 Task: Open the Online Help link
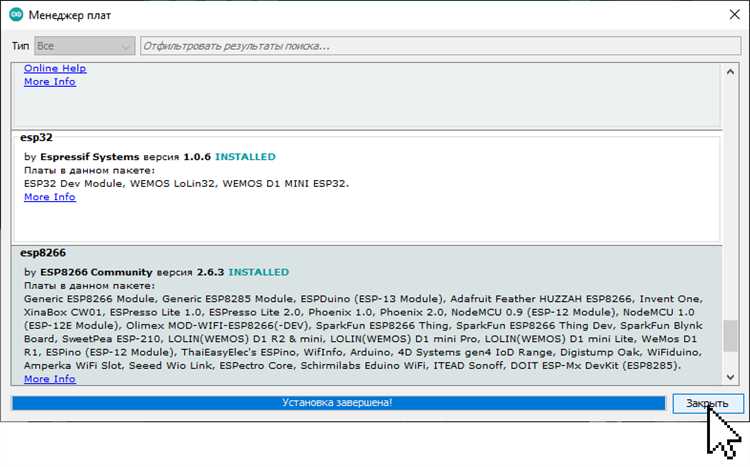pos(55,68)
